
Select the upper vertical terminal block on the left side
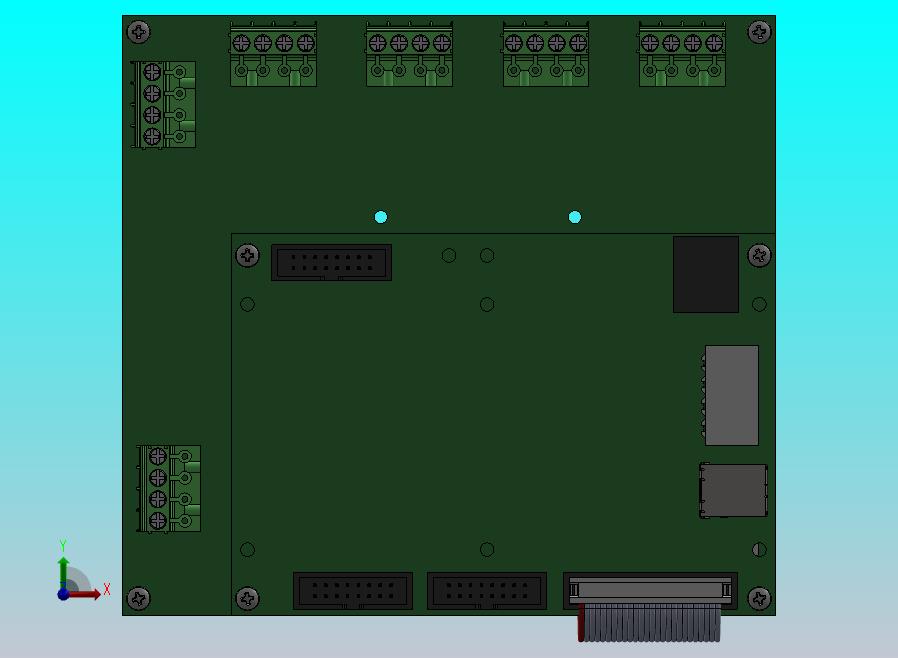pos(164,104)
